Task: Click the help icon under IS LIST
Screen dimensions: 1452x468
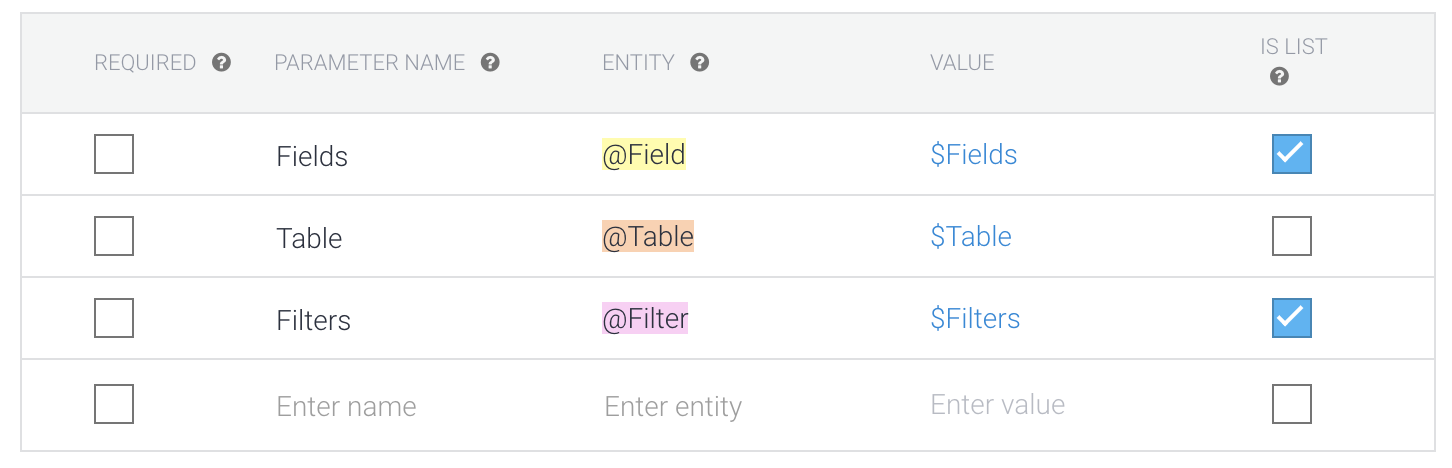Action: [x=1279, y=77]
